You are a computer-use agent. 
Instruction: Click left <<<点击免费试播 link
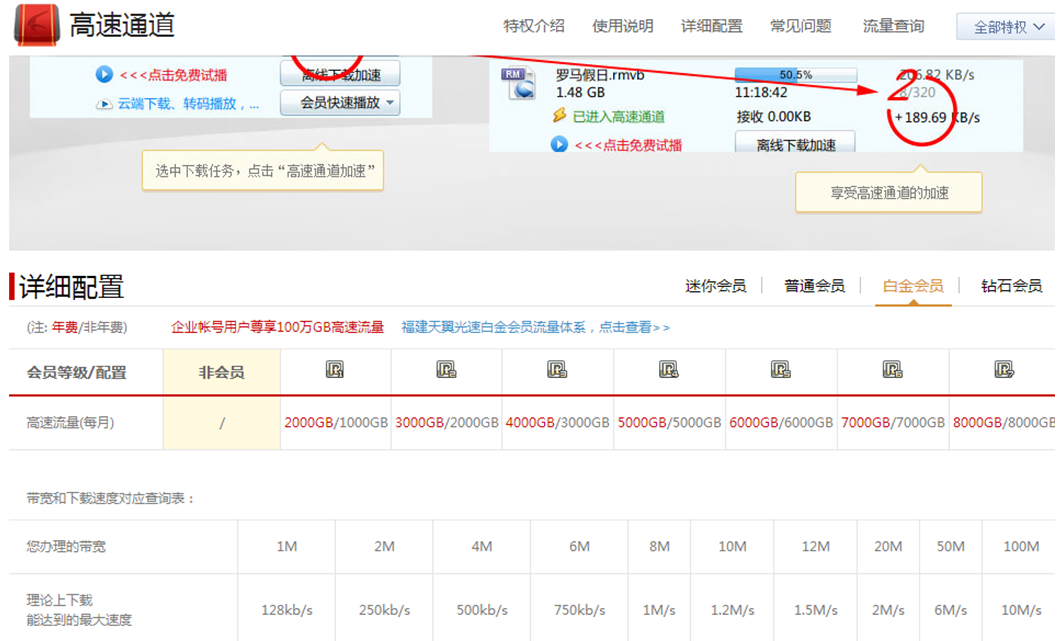pos(173,75)
